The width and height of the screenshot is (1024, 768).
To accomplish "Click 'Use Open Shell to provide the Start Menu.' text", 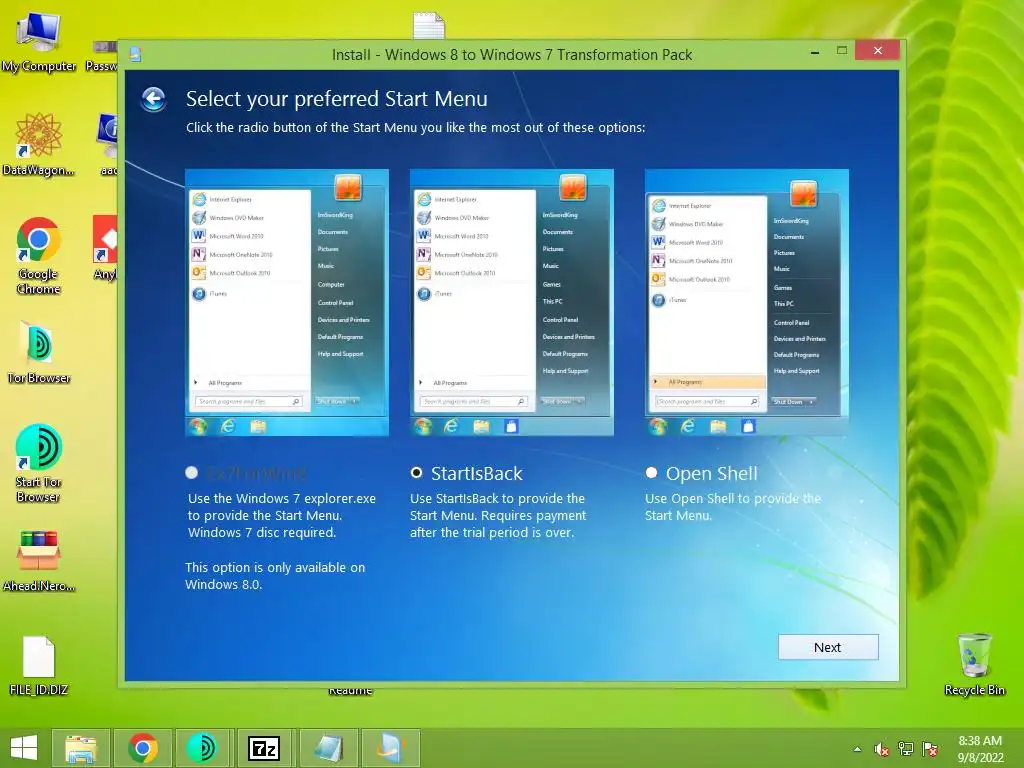I will [x=733, y=507].
